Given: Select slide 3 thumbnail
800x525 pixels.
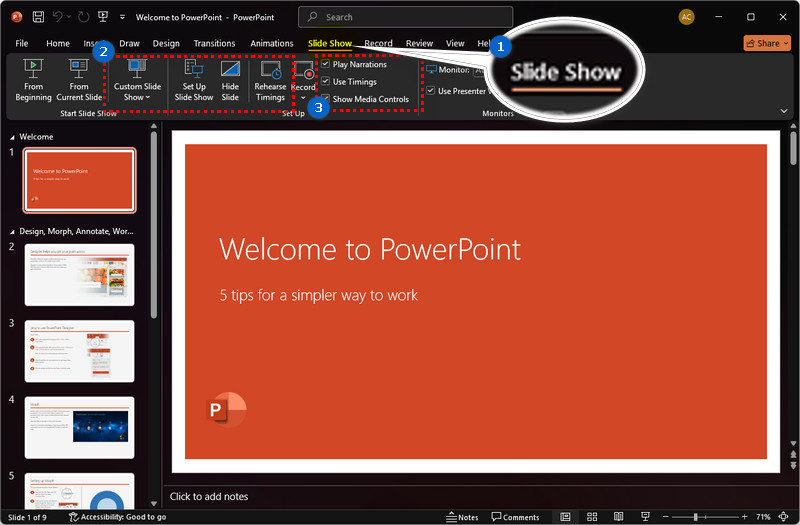Looking at the screenshot, I should 80,351.
